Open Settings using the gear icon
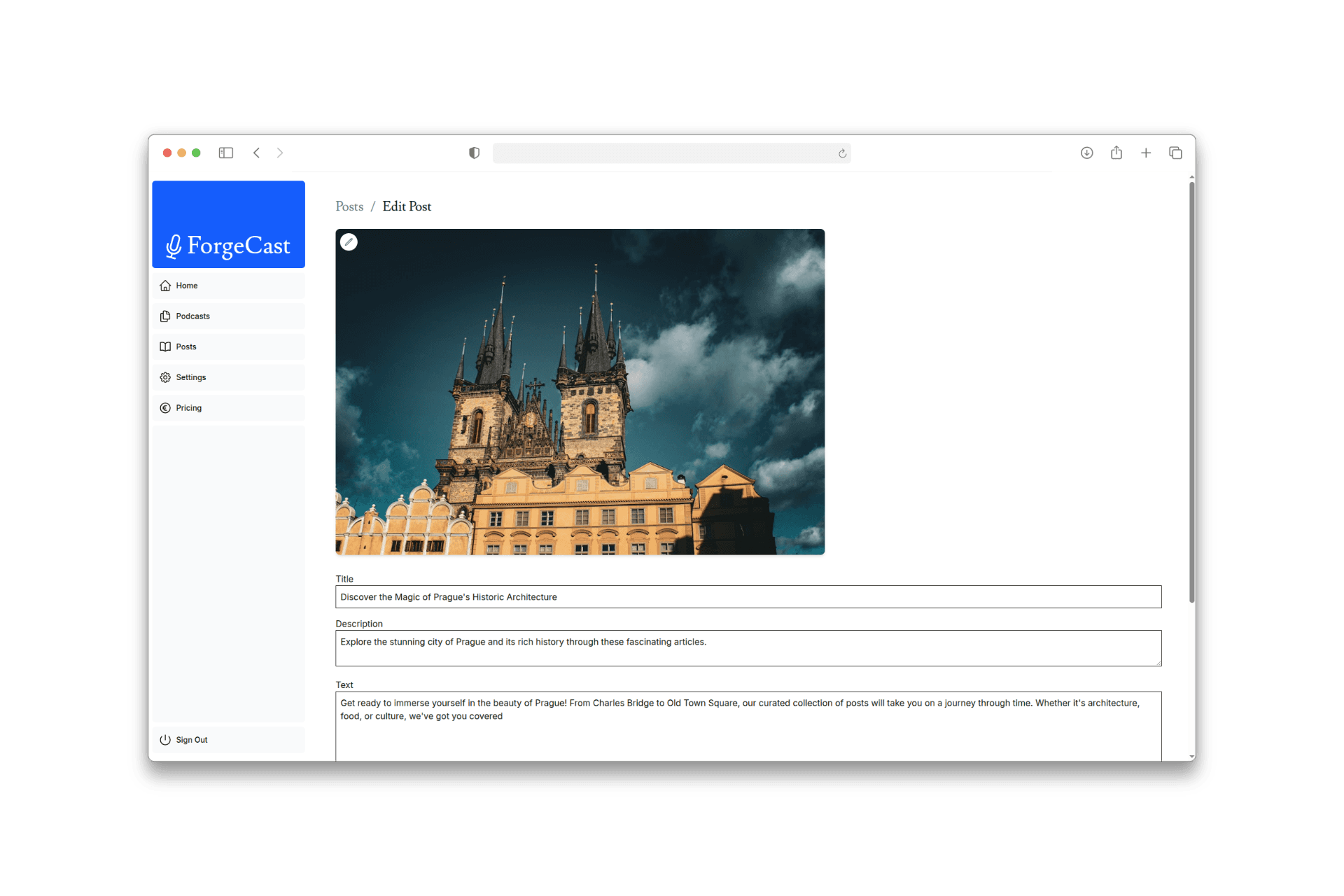This screenshot has width=1344, height=896. tap(165, 377)
